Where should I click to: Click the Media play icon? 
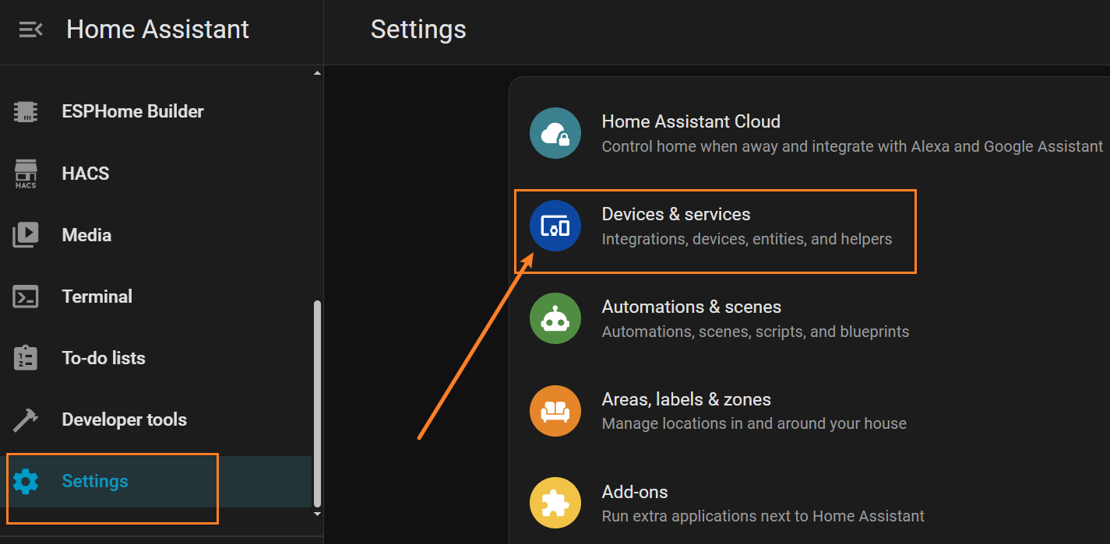pos(26,235)
